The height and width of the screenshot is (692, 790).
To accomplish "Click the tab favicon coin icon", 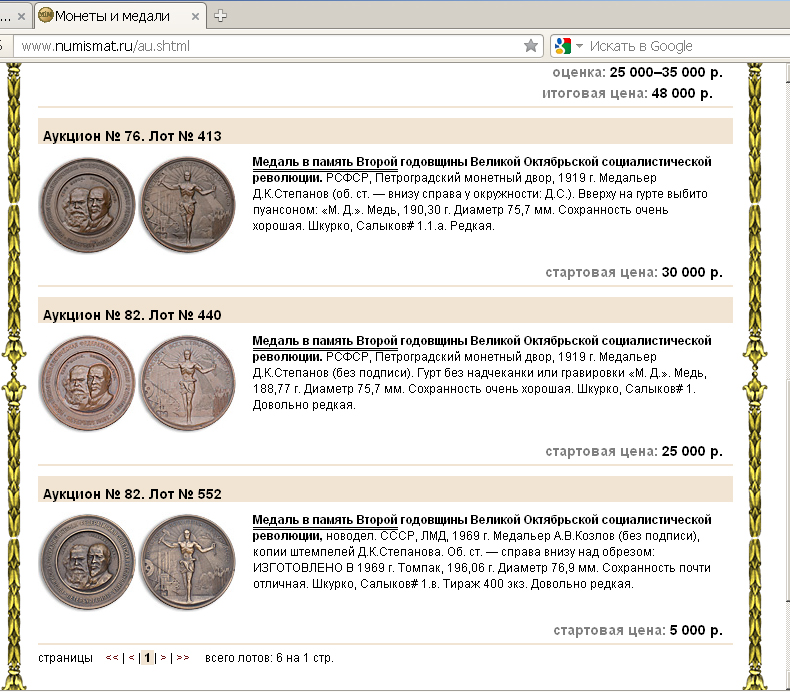I will click(x=45, y=15).
